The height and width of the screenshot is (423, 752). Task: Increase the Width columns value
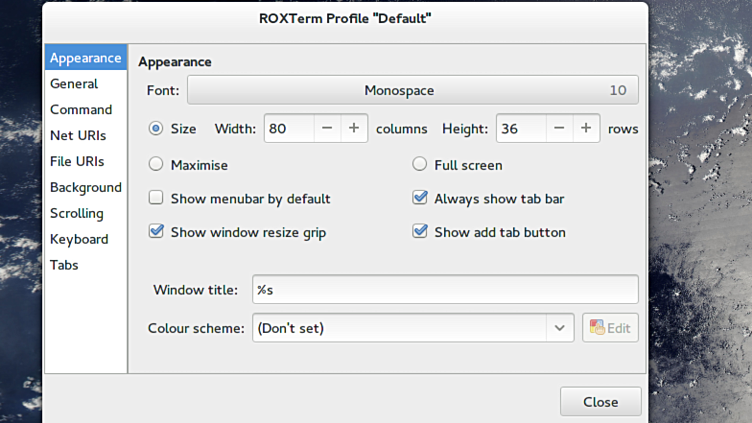354,128
